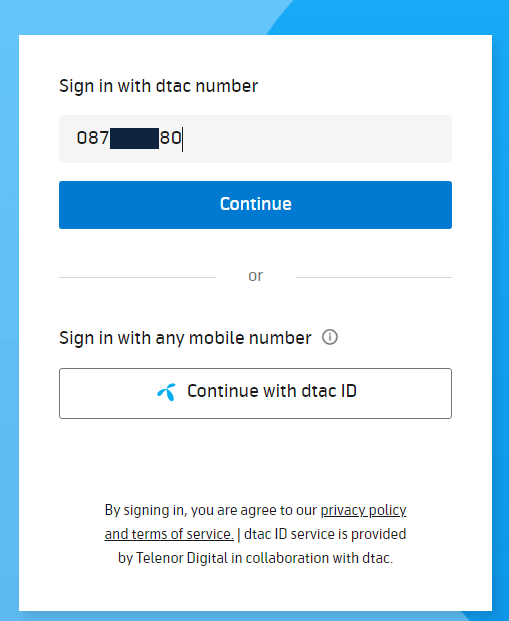Focus the dtac number input field
The width and height of the screenshot is (509, 621).
point(255,139)
